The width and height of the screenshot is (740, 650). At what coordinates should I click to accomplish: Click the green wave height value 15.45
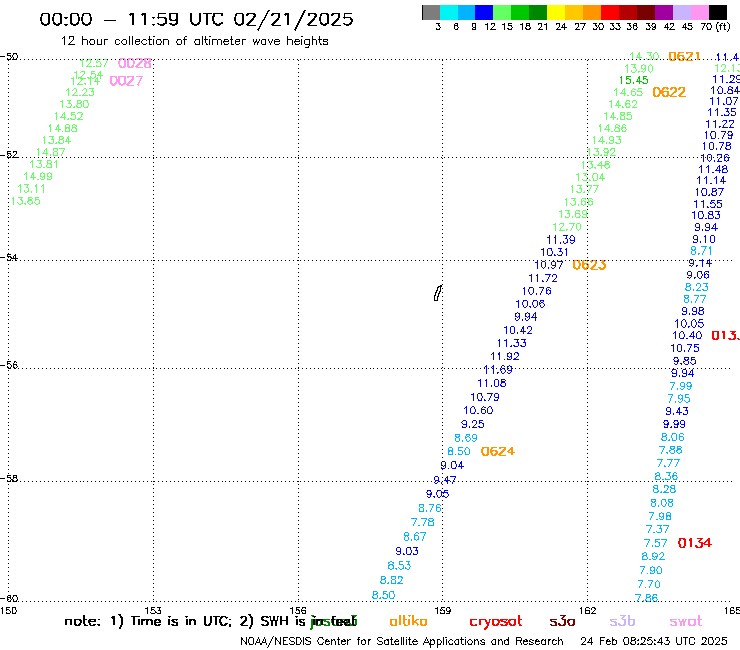tap(633, 80)
